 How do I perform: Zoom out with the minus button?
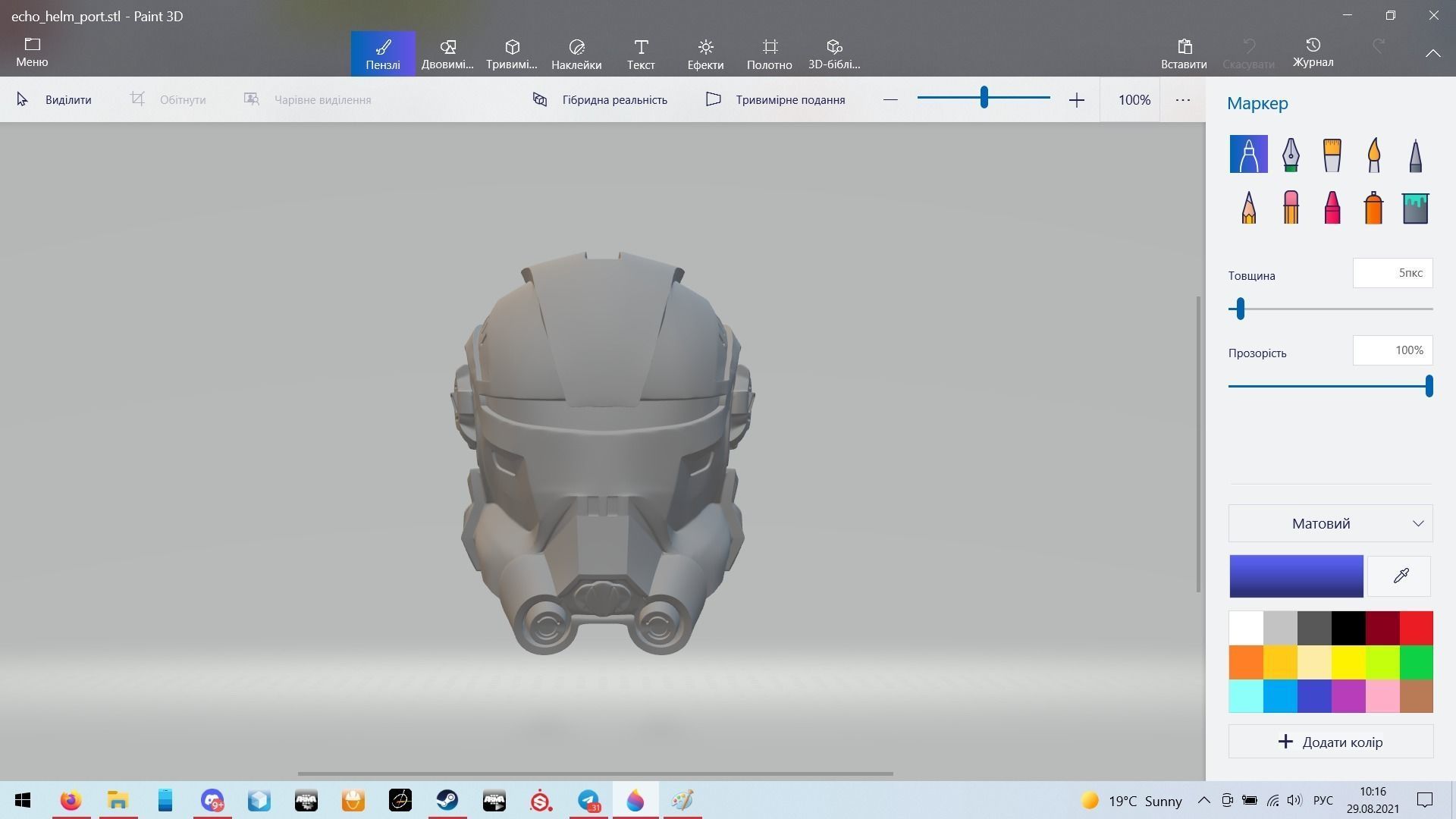(890, 99)
